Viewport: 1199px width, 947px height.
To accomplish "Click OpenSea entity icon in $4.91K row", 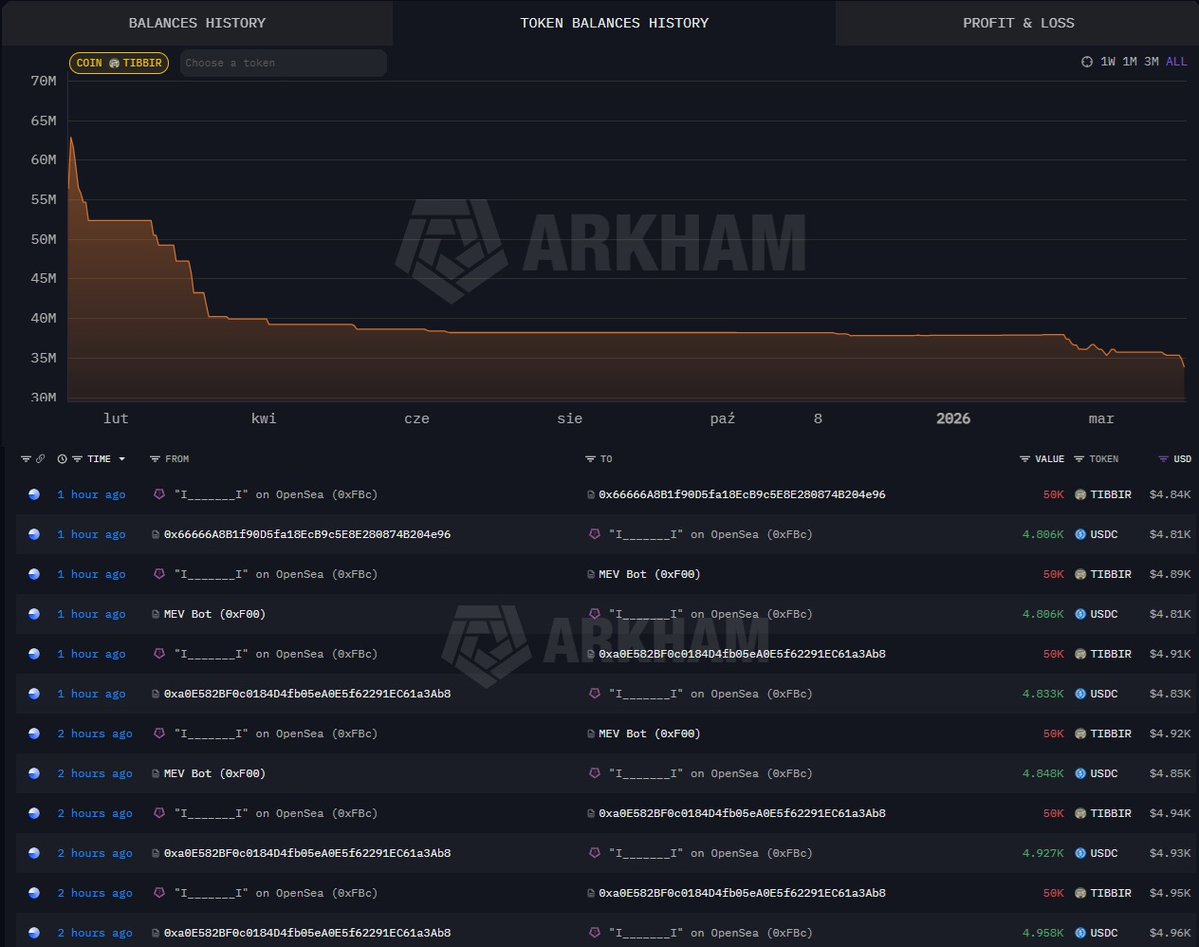I will coord(159,654).
